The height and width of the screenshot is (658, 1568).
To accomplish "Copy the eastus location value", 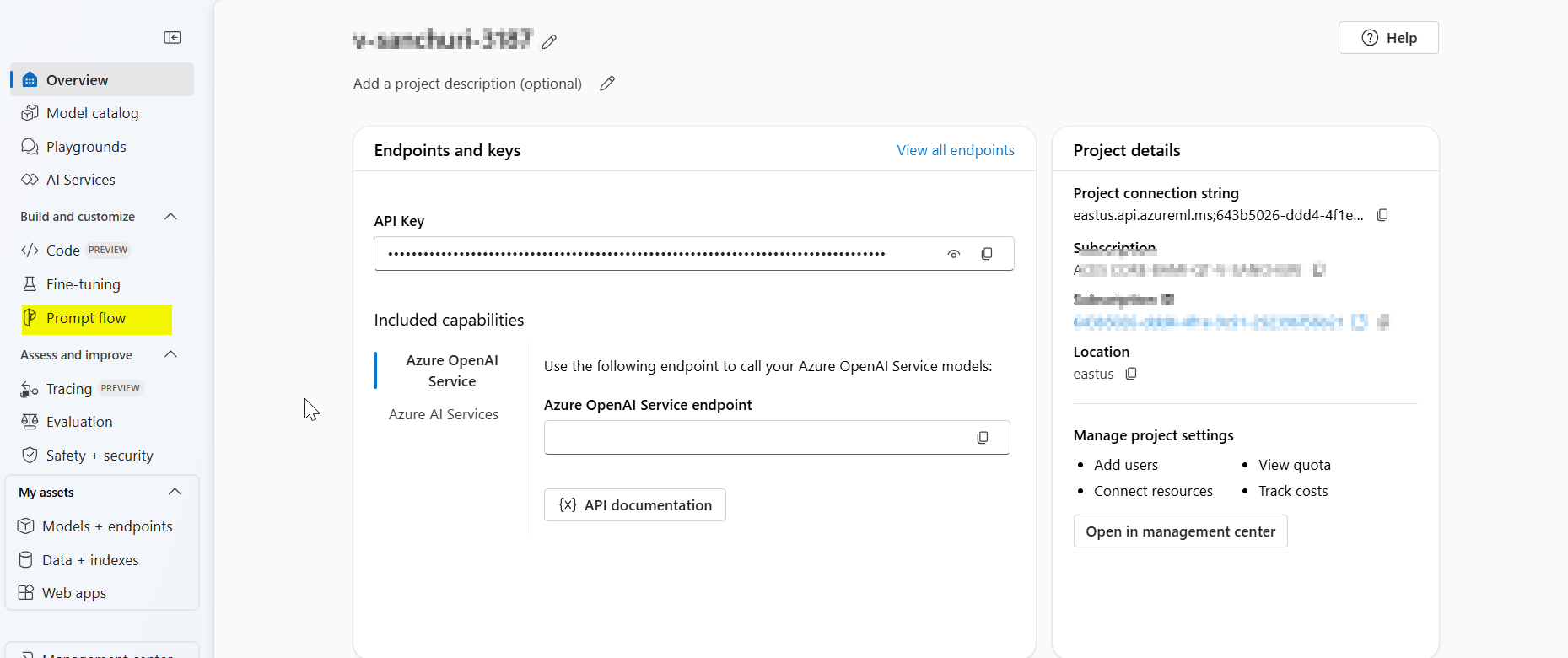I will (x=1131, y=374).
